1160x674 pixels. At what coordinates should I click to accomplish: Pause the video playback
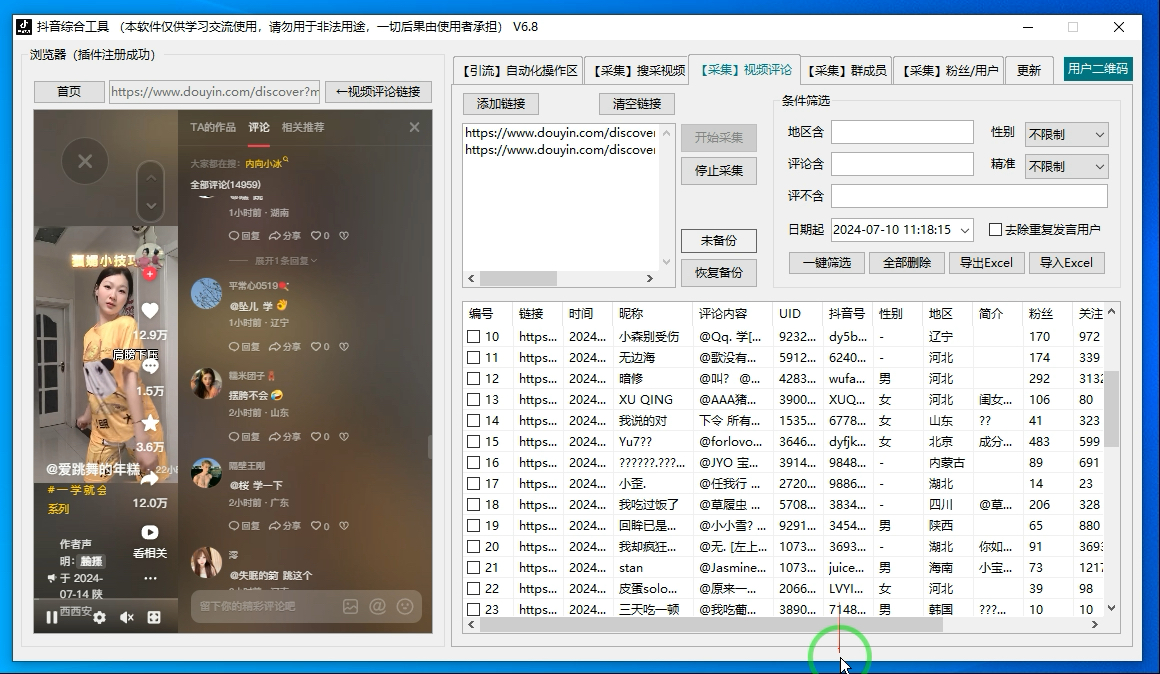(x=52, y=617)
